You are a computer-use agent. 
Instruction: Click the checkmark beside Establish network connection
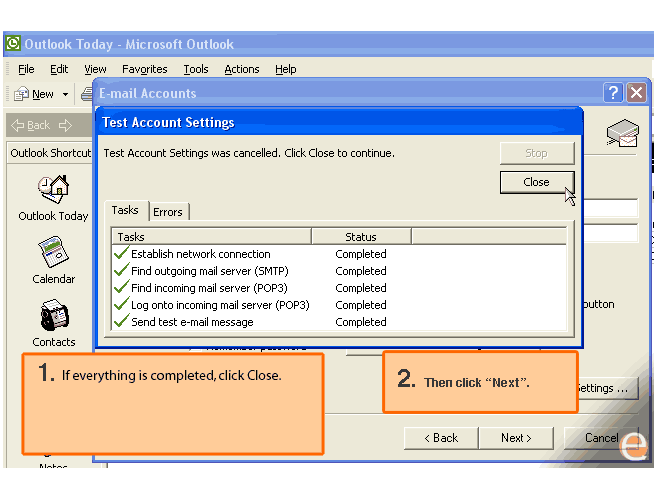[121, 253]
